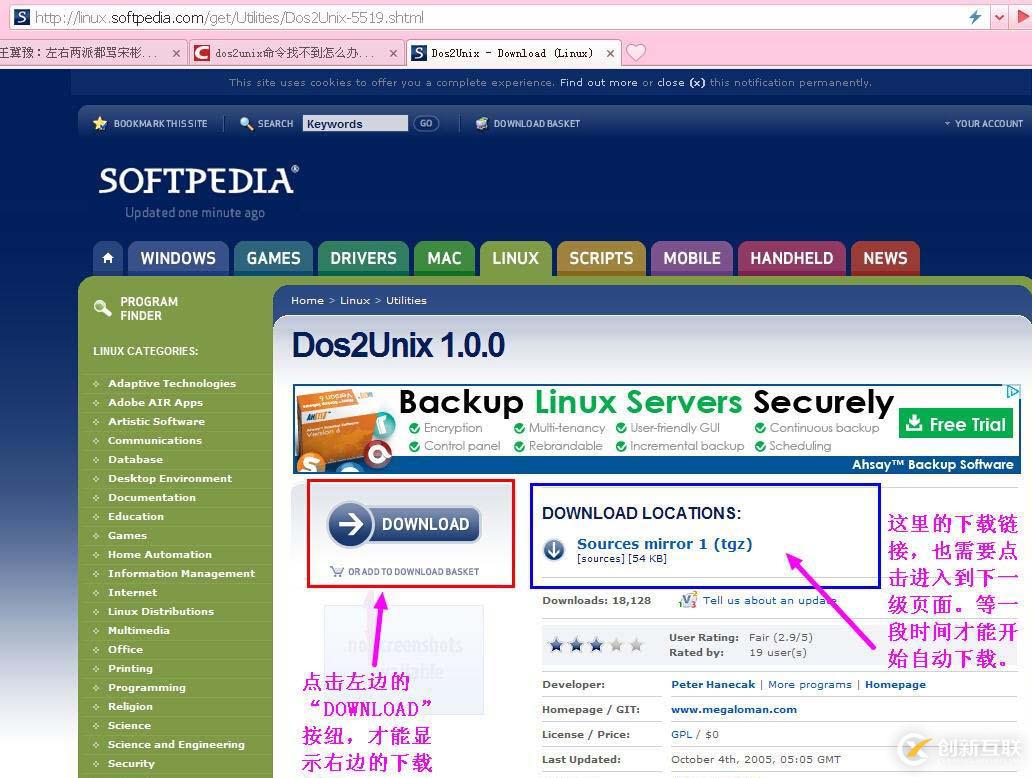Open the Home Automation category
The image size is (1032, 778).
(160, 554)
